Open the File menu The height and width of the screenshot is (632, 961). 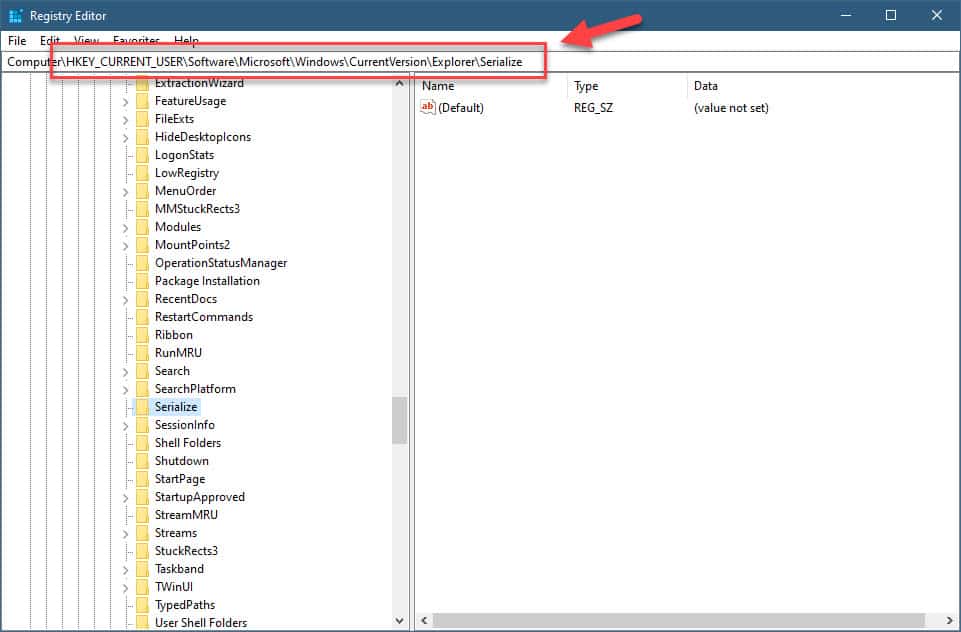click(17, 40)
